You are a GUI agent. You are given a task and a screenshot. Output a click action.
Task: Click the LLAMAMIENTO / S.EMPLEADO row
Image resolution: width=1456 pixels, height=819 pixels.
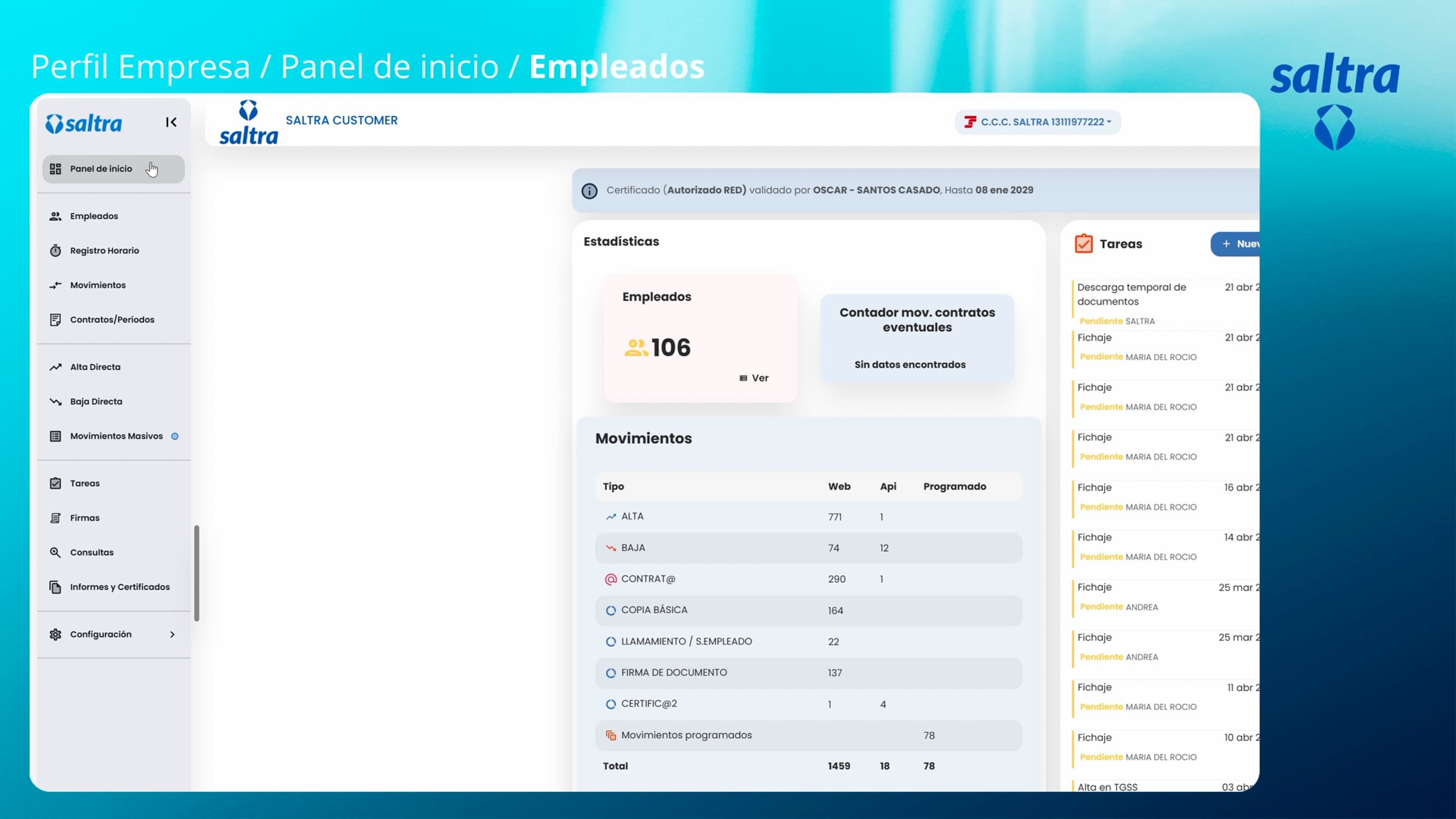809,642
